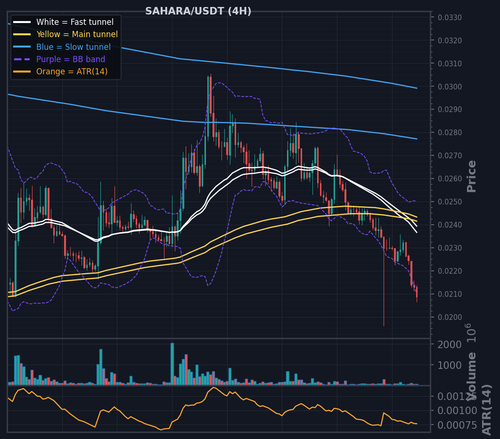The image size is (500, 439).
Task: Click the tallest bar in the volume panel
Action: pos(172,364)
